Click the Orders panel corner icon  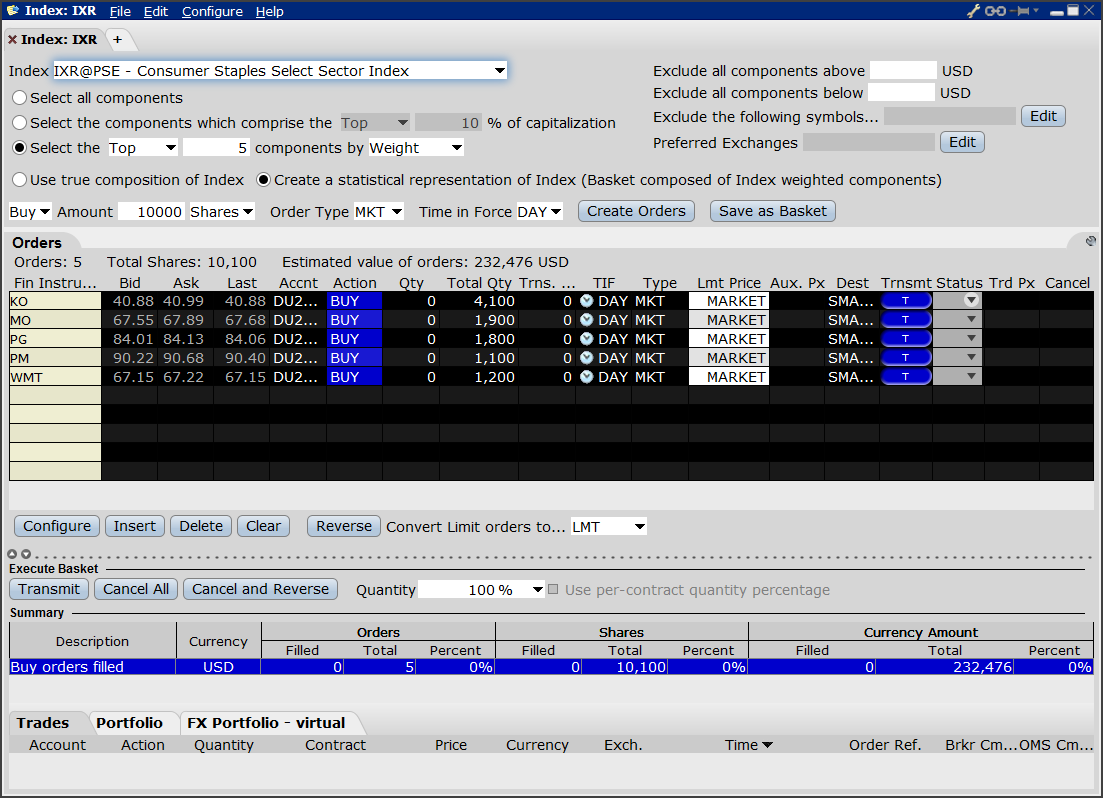(x=1090, y=241)
